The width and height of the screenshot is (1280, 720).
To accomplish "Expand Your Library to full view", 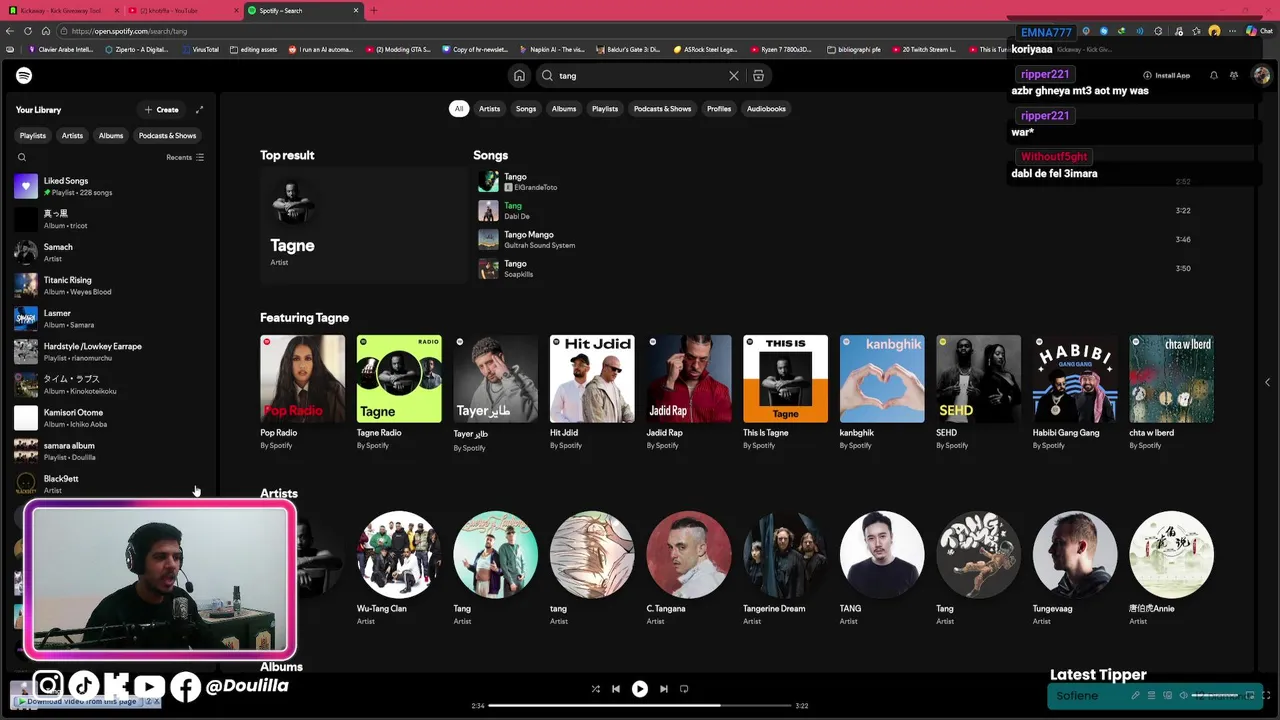I will 199,110.
